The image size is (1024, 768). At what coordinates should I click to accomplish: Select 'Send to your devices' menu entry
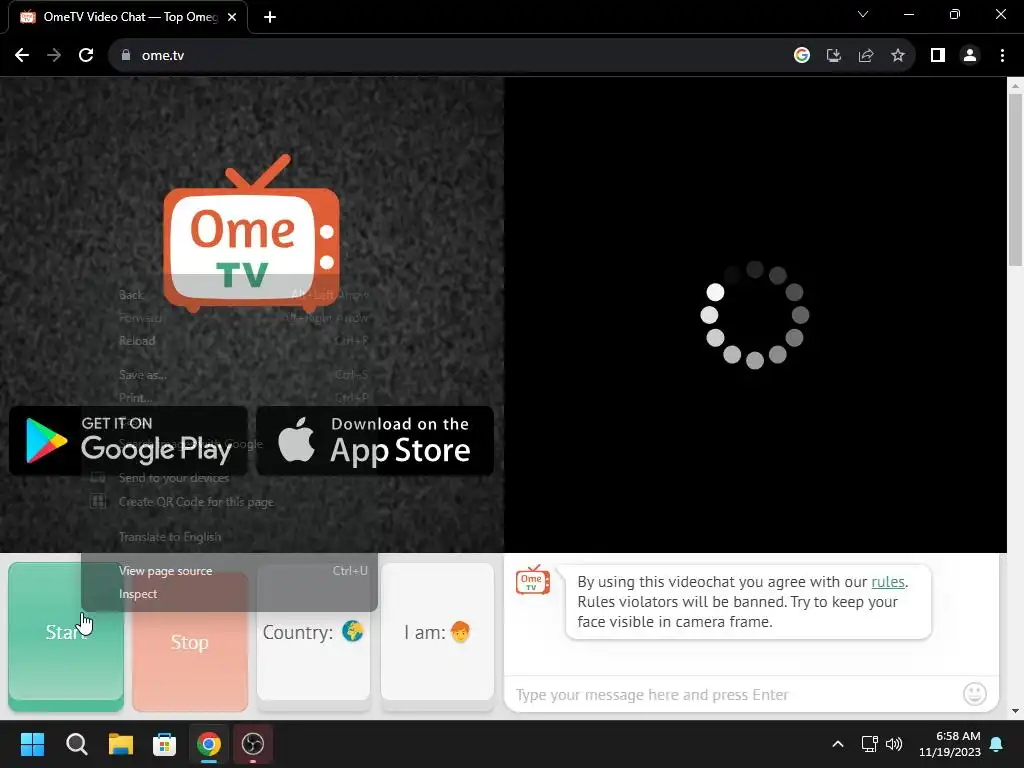tap(229, 478)
